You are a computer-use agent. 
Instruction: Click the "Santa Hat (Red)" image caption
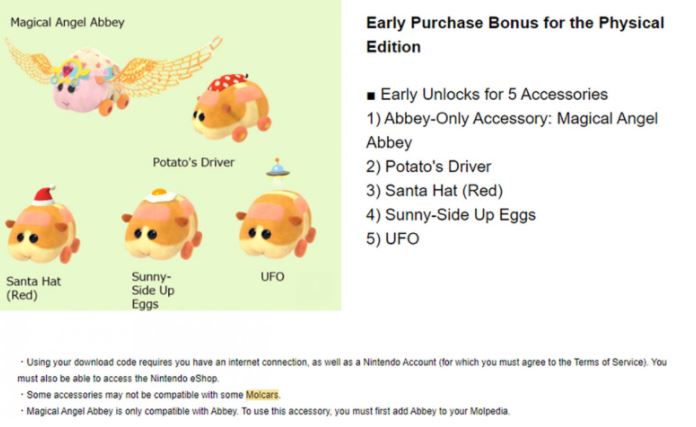pos(33,287)
